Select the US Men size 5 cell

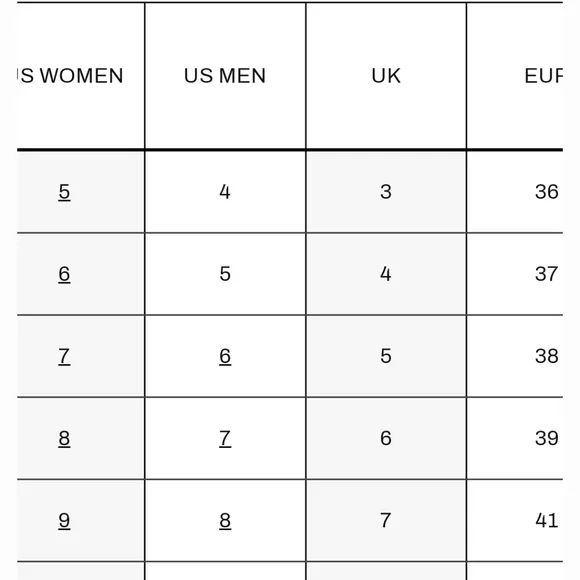[225, 274]
